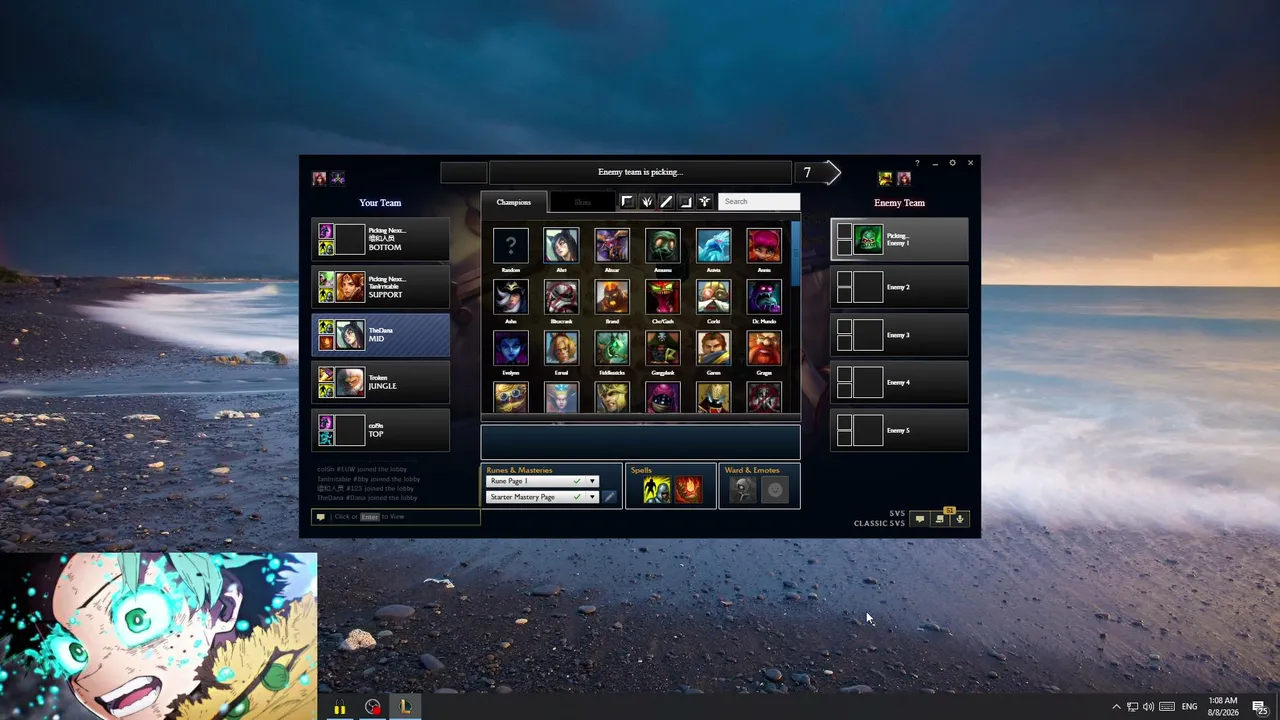This screenshot has width=1280, height=720.
Task: Click the champion Search field
Action: [x=759, y=202]
